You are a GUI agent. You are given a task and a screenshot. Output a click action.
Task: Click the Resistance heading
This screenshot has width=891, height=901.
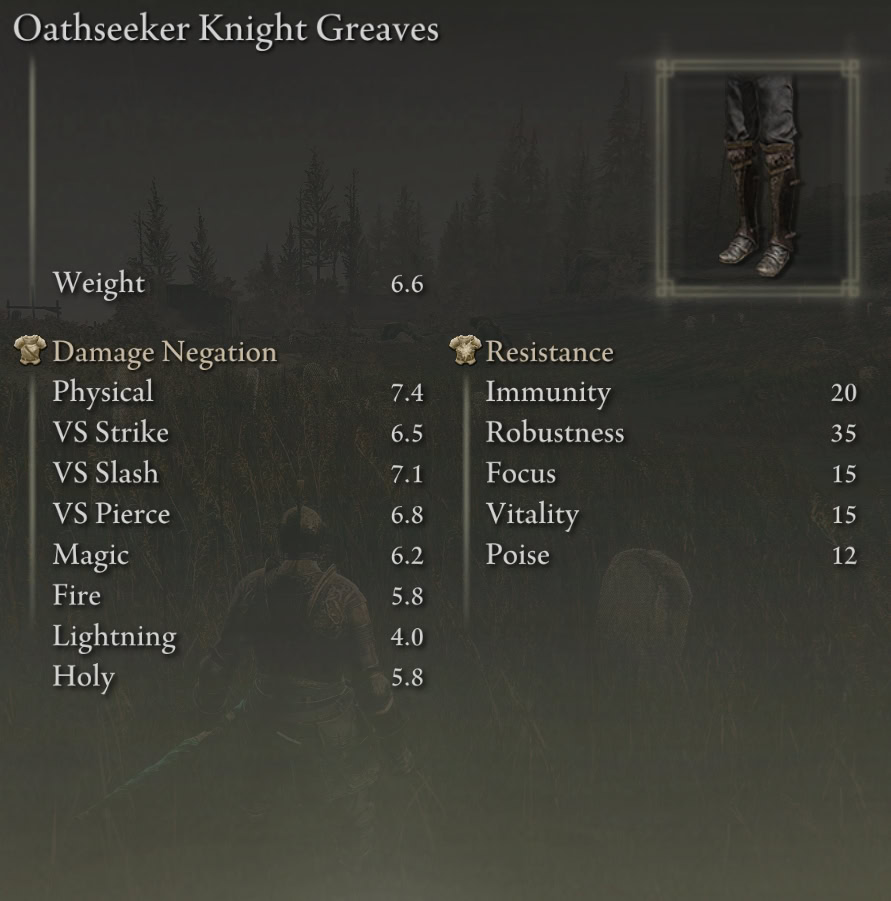(x=549, y=352)
